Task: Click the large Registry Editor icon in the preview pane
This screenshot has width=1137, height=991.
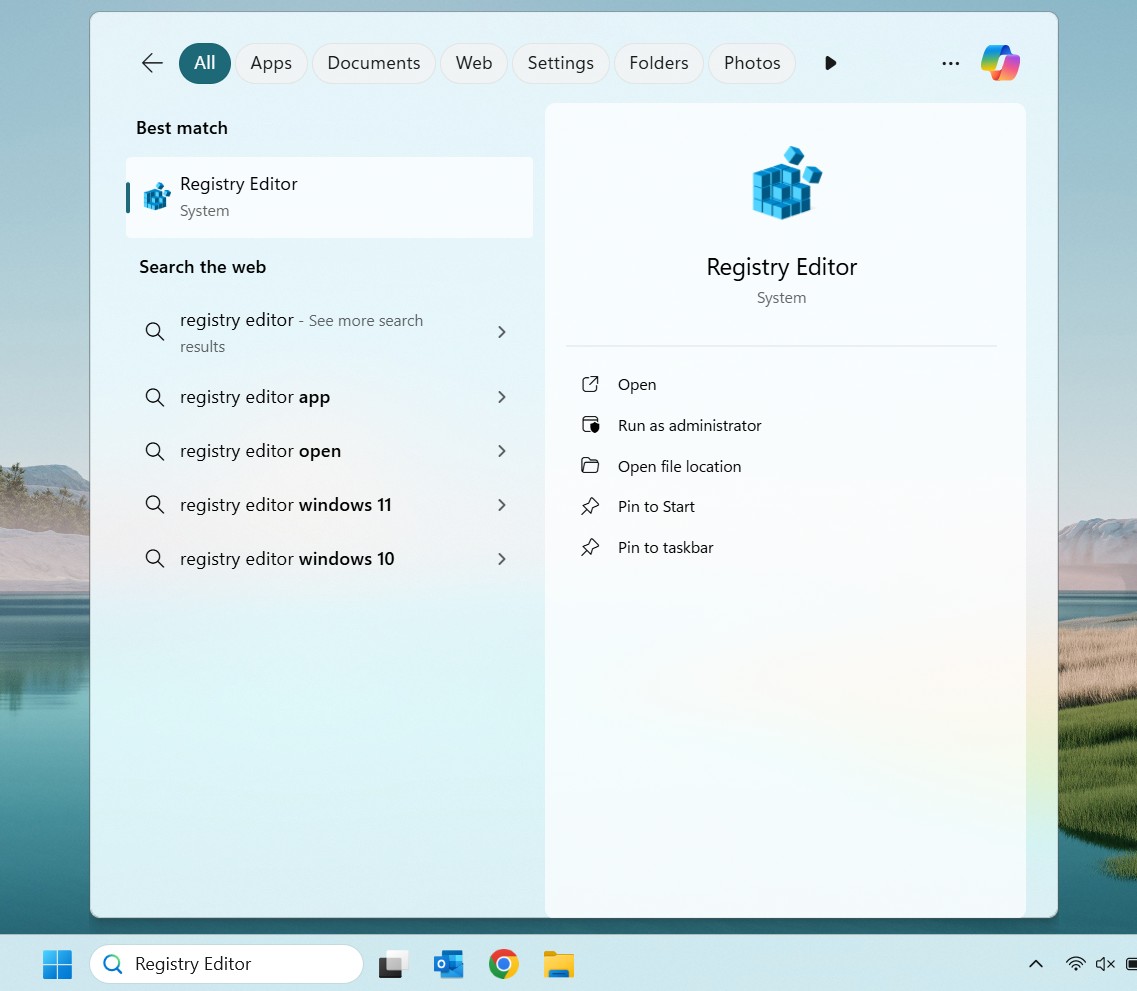Action: [x=786, y=182]
